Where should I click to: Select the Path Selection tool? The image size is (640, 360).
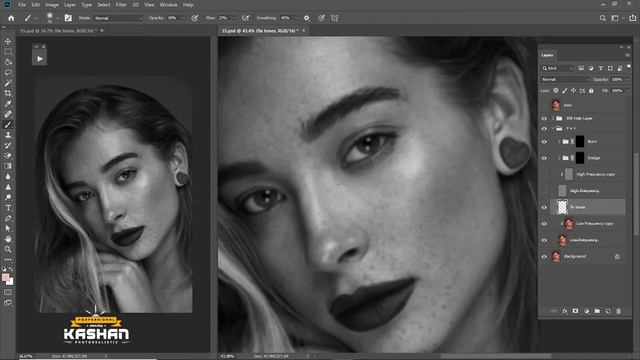point(8,229)
